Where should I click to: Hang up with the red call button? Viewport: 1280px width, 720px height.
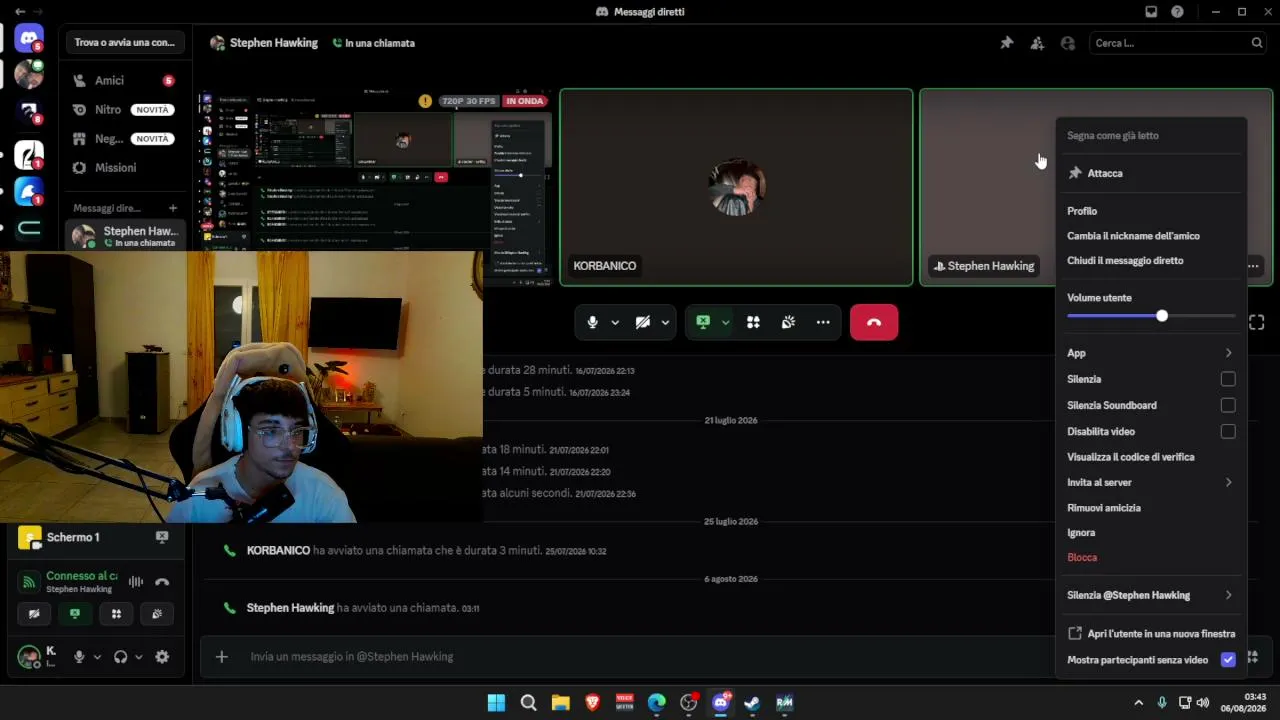pos(874,322)
